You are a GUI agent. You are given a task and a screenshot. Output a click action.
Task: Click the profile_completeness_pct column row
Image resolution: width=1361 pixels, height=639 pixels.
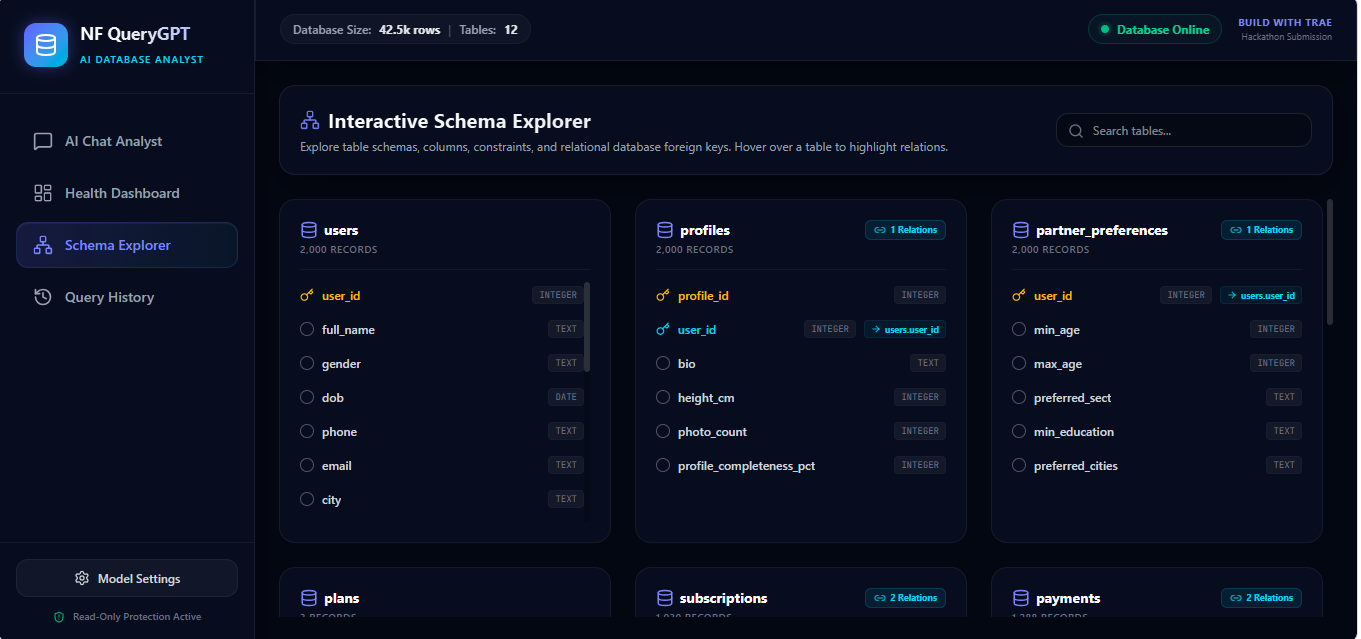(801, 466)
